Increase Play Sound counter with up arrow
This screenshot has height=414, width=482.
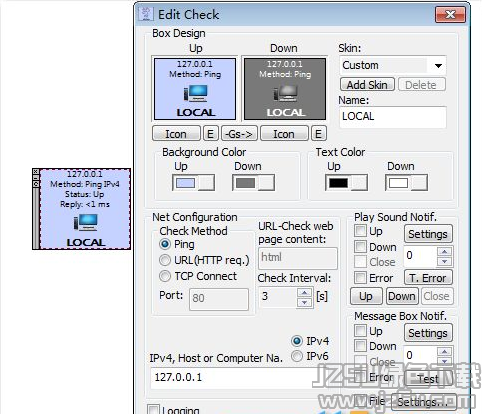[x=445, y=251]
